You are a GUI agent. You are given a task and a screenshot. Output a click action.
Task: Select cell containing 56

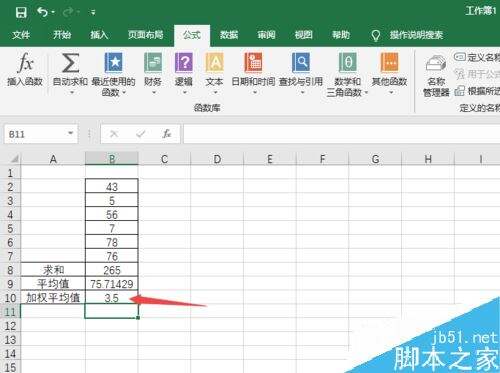tap(112, 214)
